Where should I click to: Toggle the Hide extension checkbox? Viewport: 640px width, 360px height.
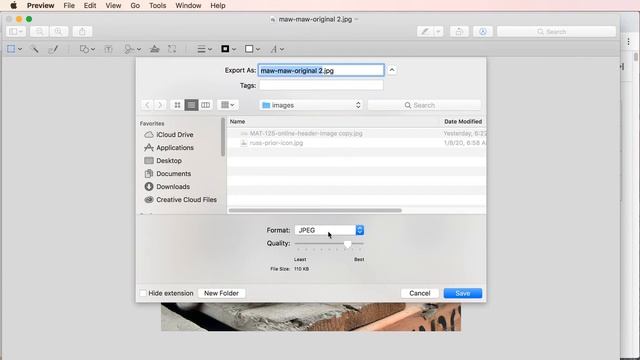click(143, 293)
